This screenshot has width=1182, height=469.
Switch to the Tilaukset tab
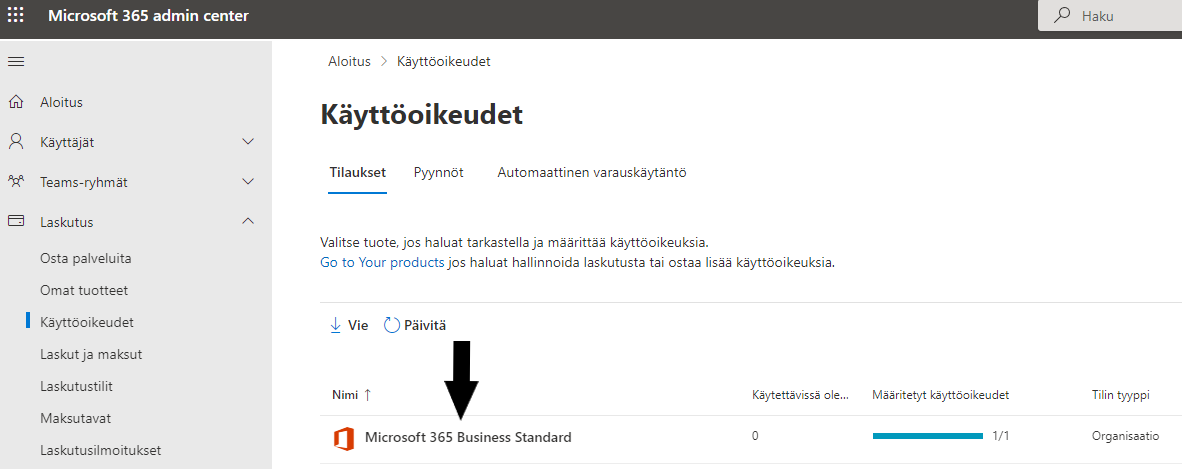point(357,173)
